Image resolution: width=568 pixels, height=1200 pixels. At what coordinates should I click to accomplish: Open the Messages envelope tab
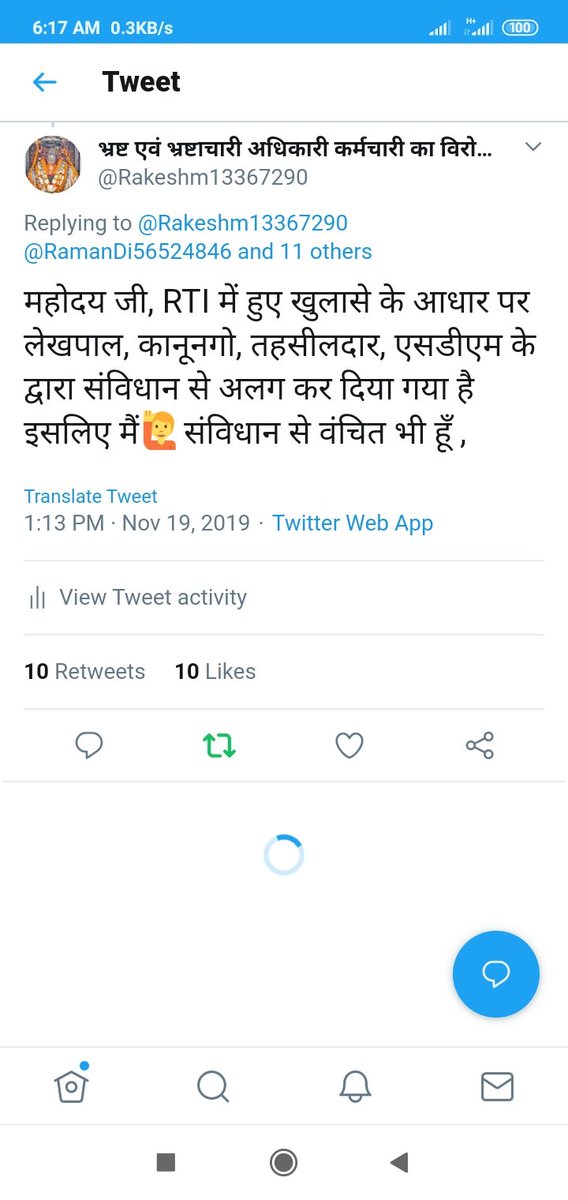click(497, 1086)
